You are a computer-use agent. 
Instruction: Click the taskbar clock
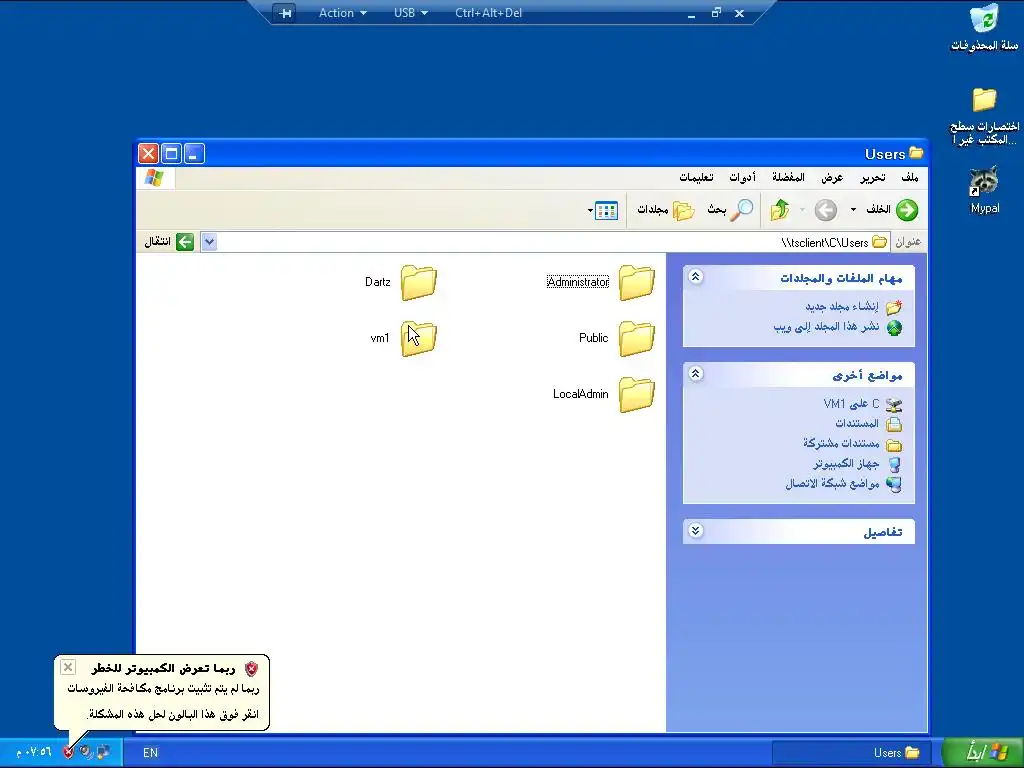[33, 752]
